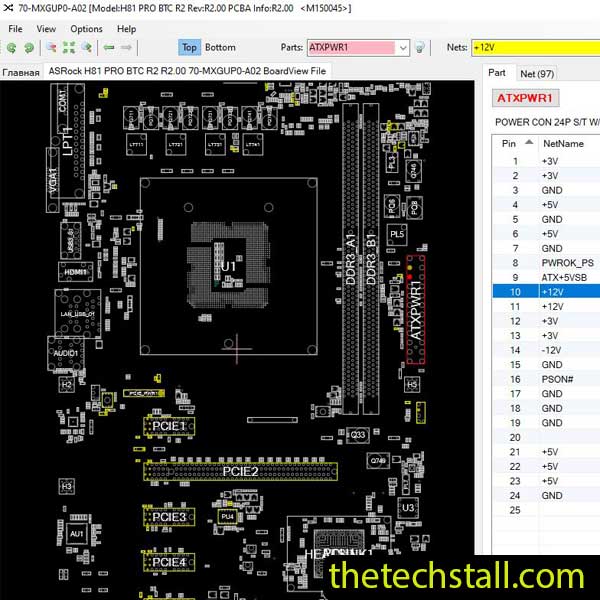
Task: Expand the Parts combo box dropdown arrow
Action: click(403, 47)
